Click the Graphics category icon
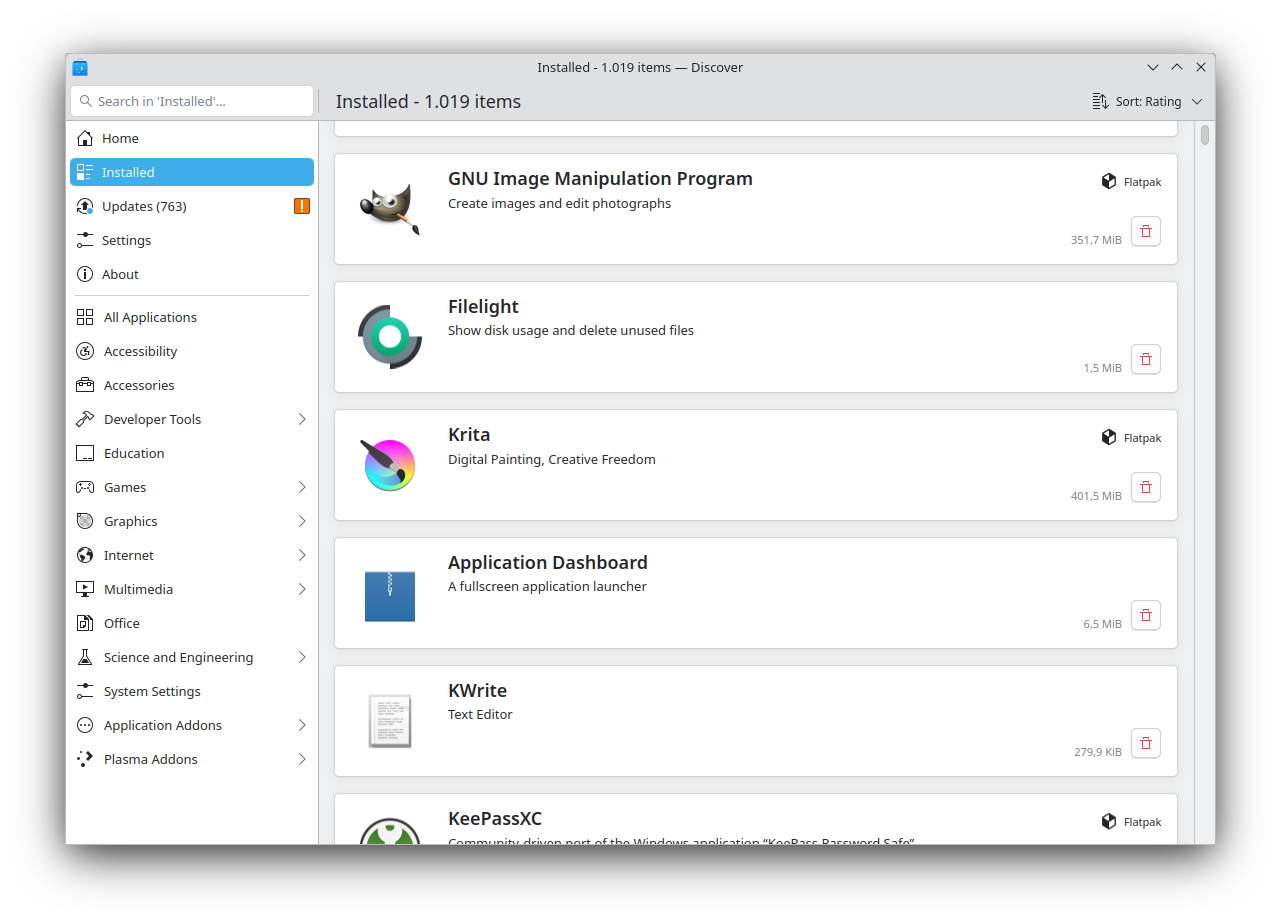 85,521
